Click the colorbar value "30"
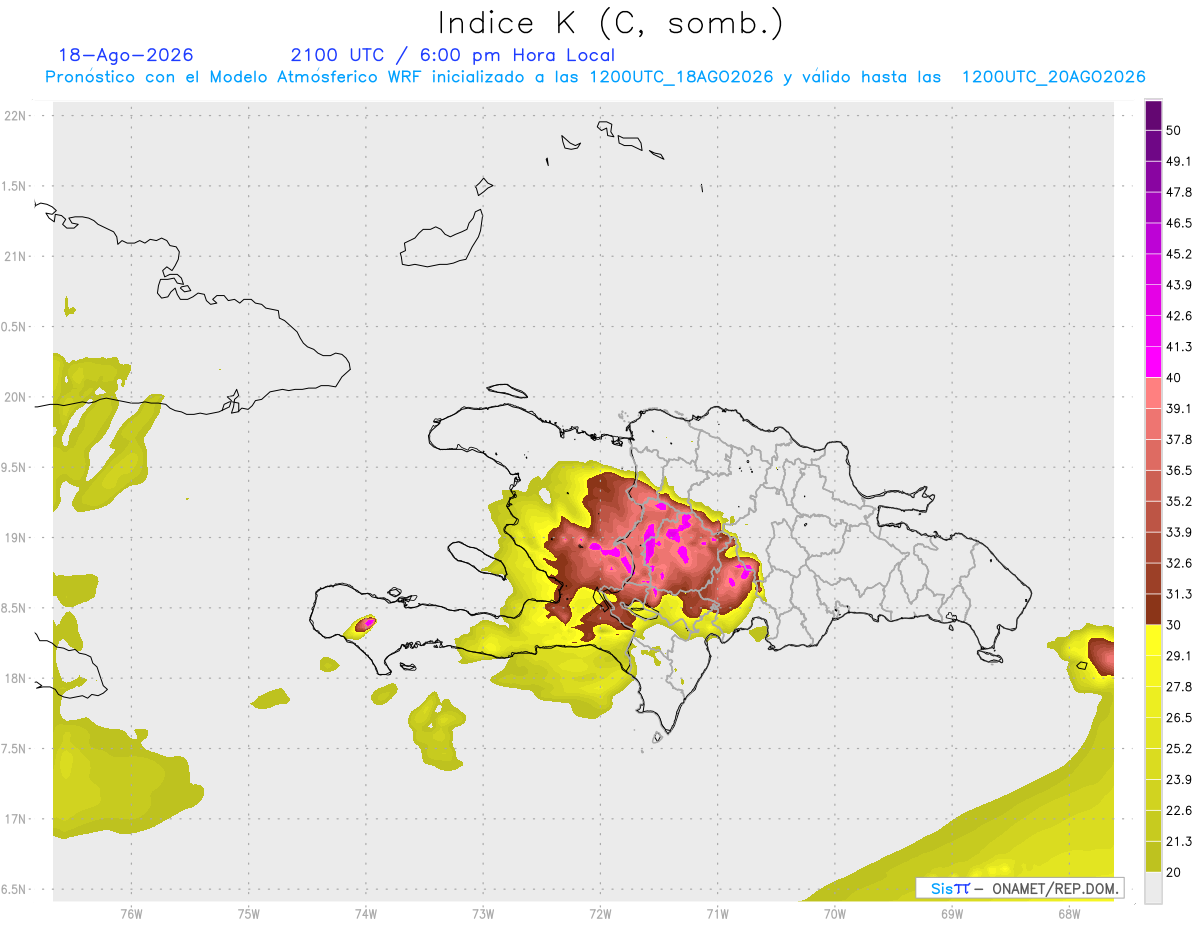Screen dimensions: 1200x927 [x=1174, y=625]
